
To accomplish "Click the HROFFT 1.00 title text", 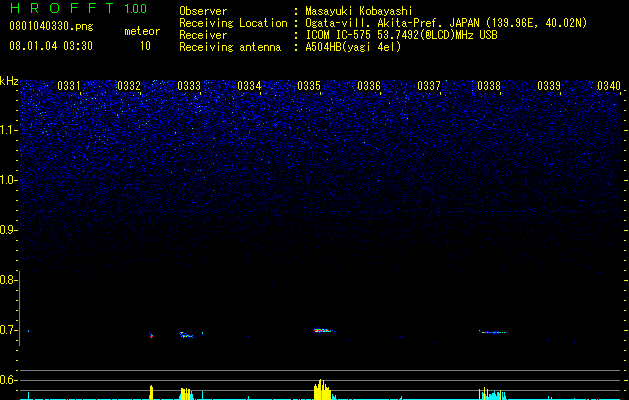I will click(78, 8).
